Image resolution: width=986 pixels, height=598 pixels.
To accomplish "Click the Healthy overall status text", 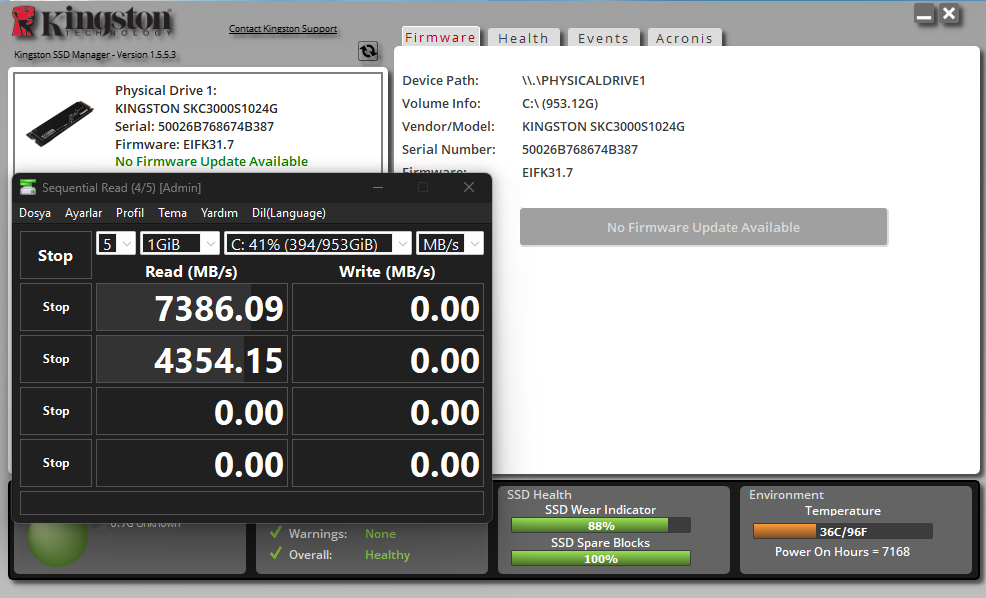I will point(387,555).
